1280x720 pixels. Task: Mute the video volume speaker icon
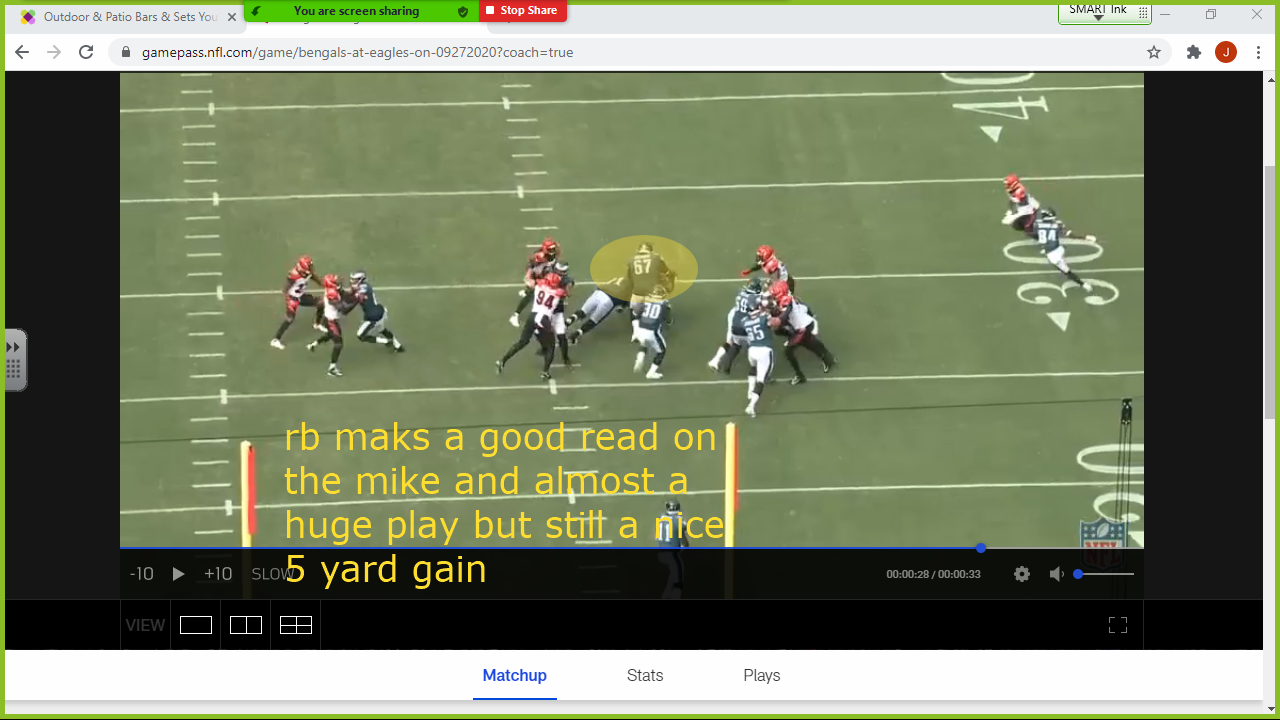(x=1056, y=573)
